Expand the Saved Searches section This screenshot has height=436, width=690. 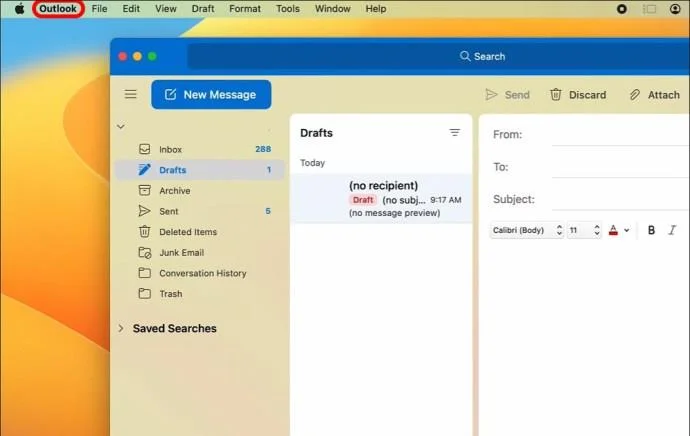point(121,328)
